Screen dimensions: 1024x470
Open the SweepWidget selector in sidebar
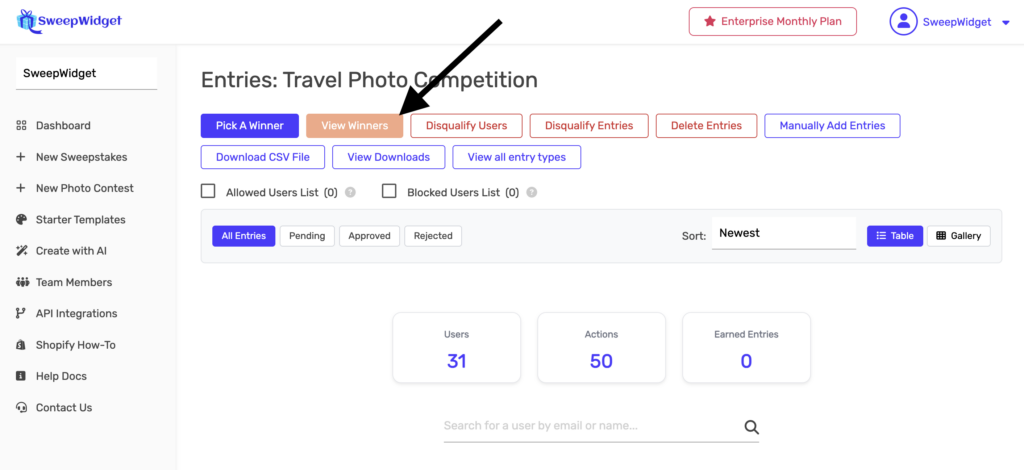click(87, 74)
